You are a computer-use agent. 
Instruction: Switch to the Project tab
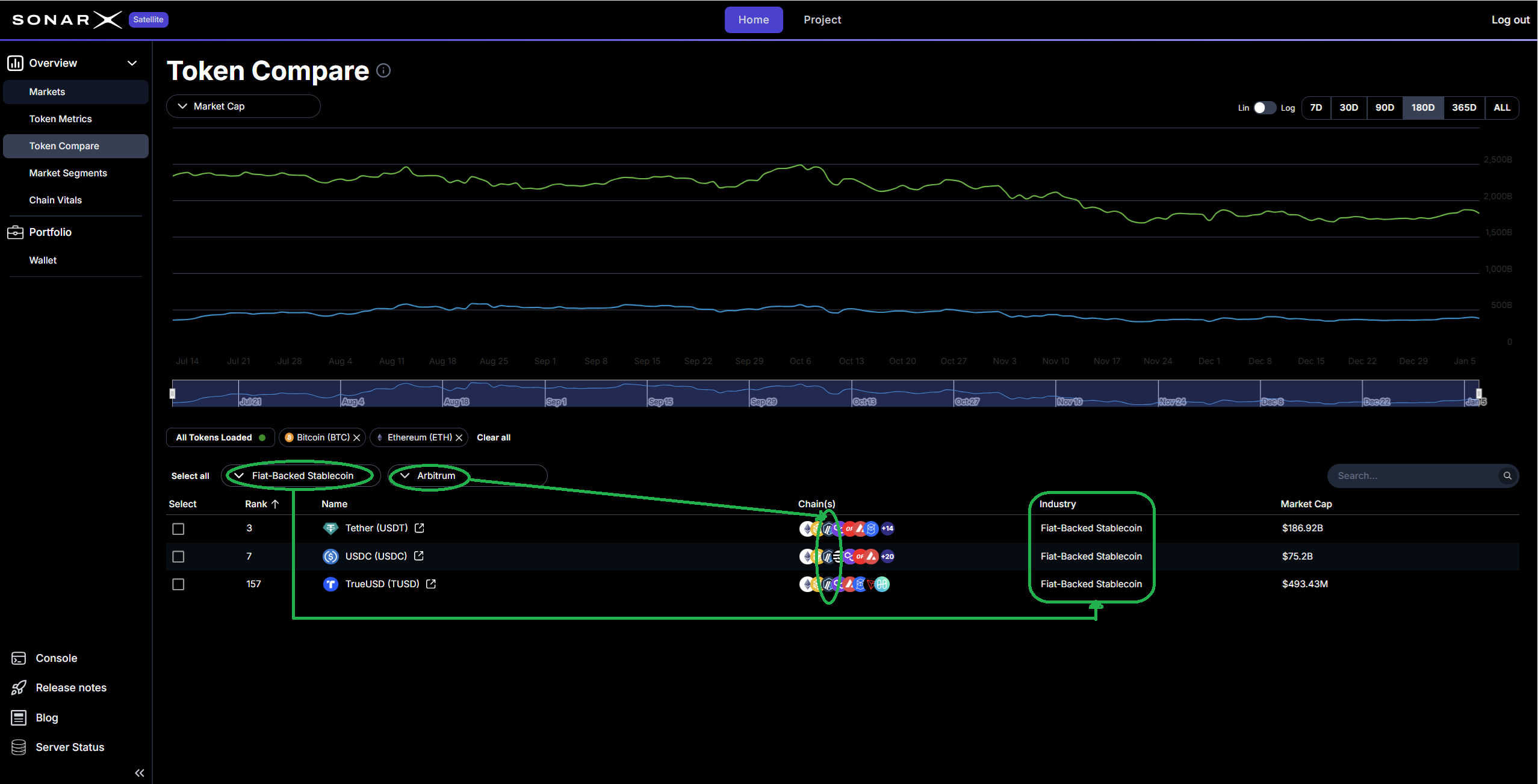pos(822,19)
